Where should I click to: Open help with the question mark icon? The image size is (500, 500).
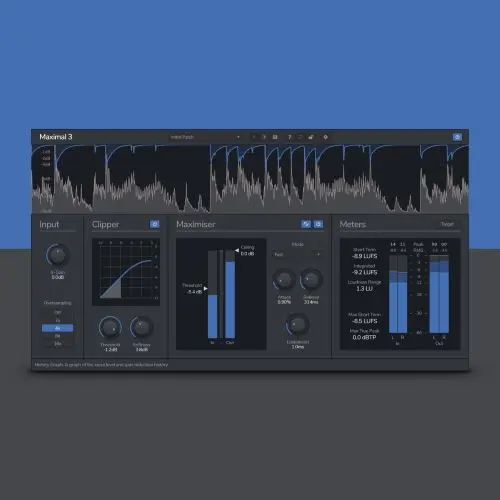[290, 137]
